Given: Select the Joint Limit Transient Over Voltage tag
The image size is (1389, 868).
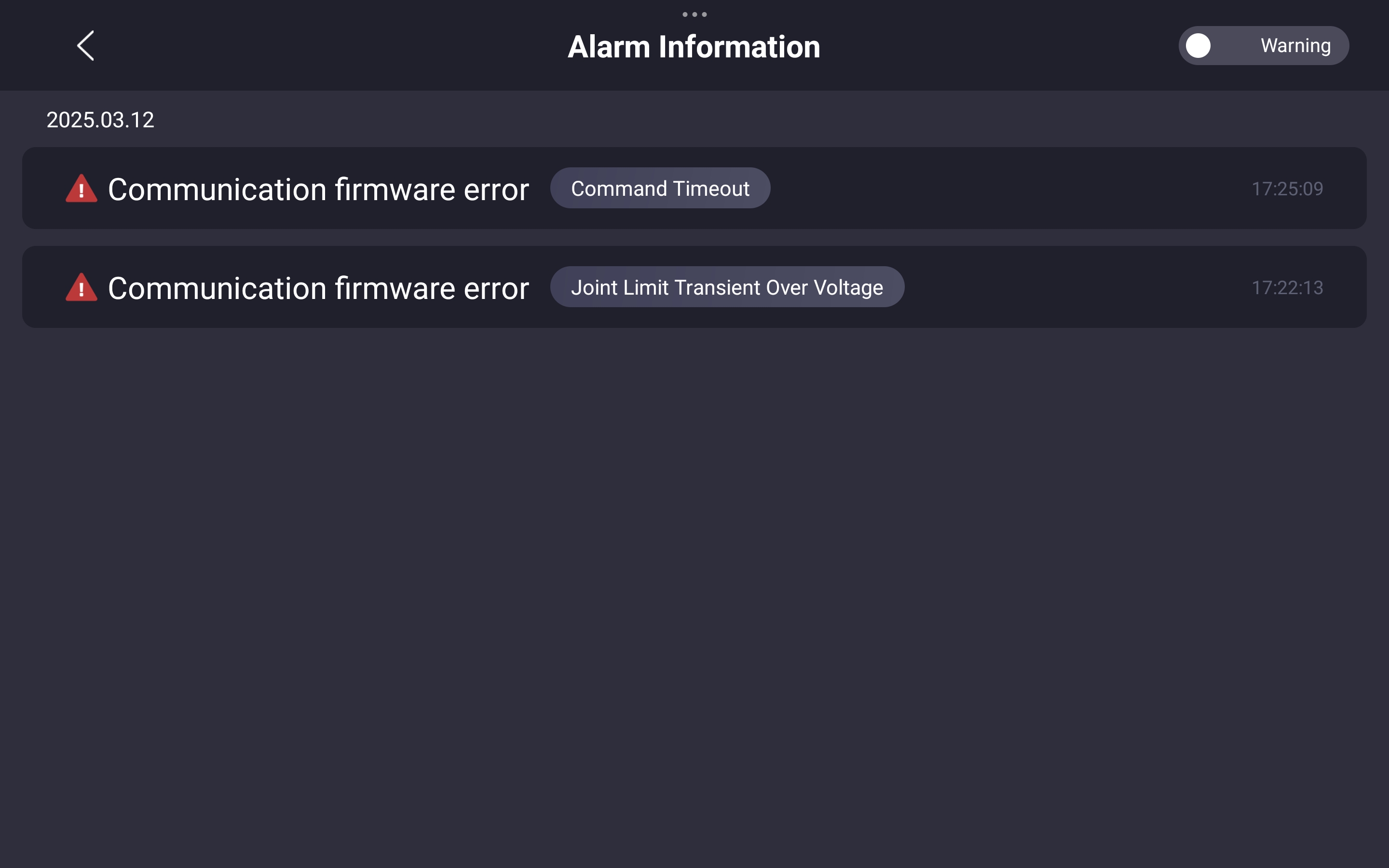Looking at the screenshot, I should pos(727,287).
